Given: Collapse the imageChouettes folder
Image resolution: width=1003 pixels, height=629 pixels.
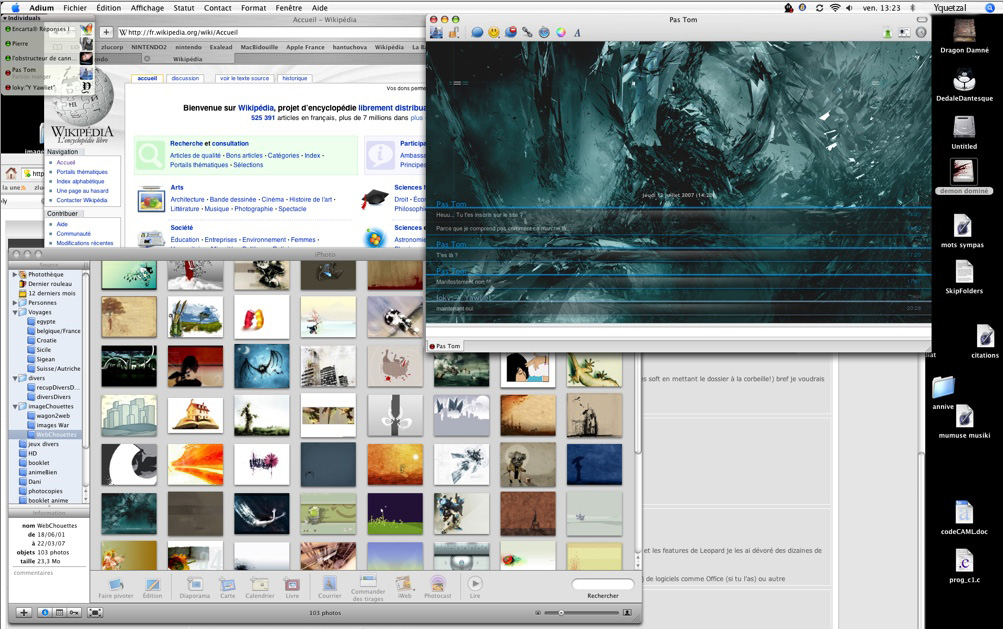Looking at the screenshot, I should (15, 406).
